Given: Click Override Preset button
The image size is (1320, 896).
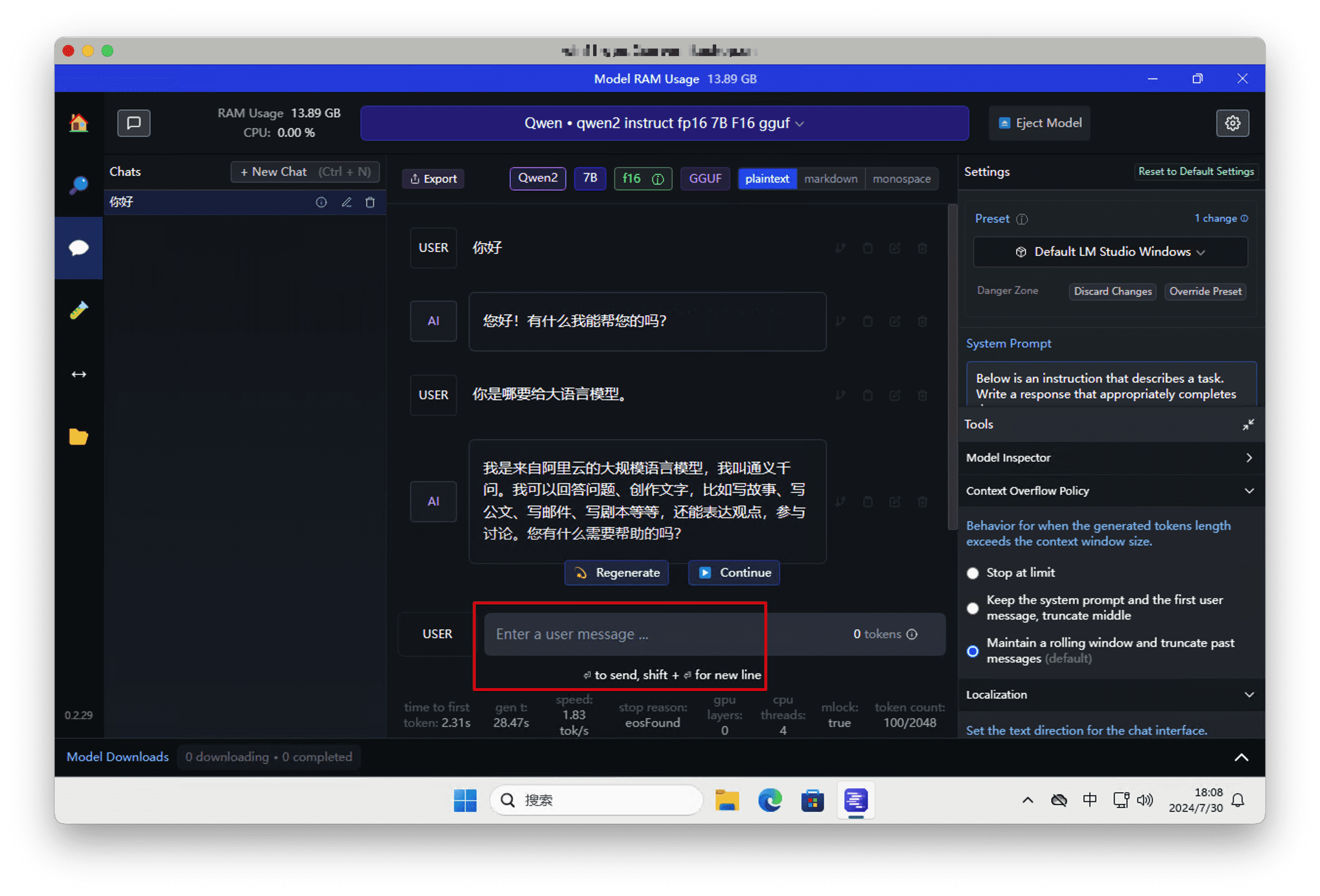Looking at the screenshot, I should pos(1205,291).
